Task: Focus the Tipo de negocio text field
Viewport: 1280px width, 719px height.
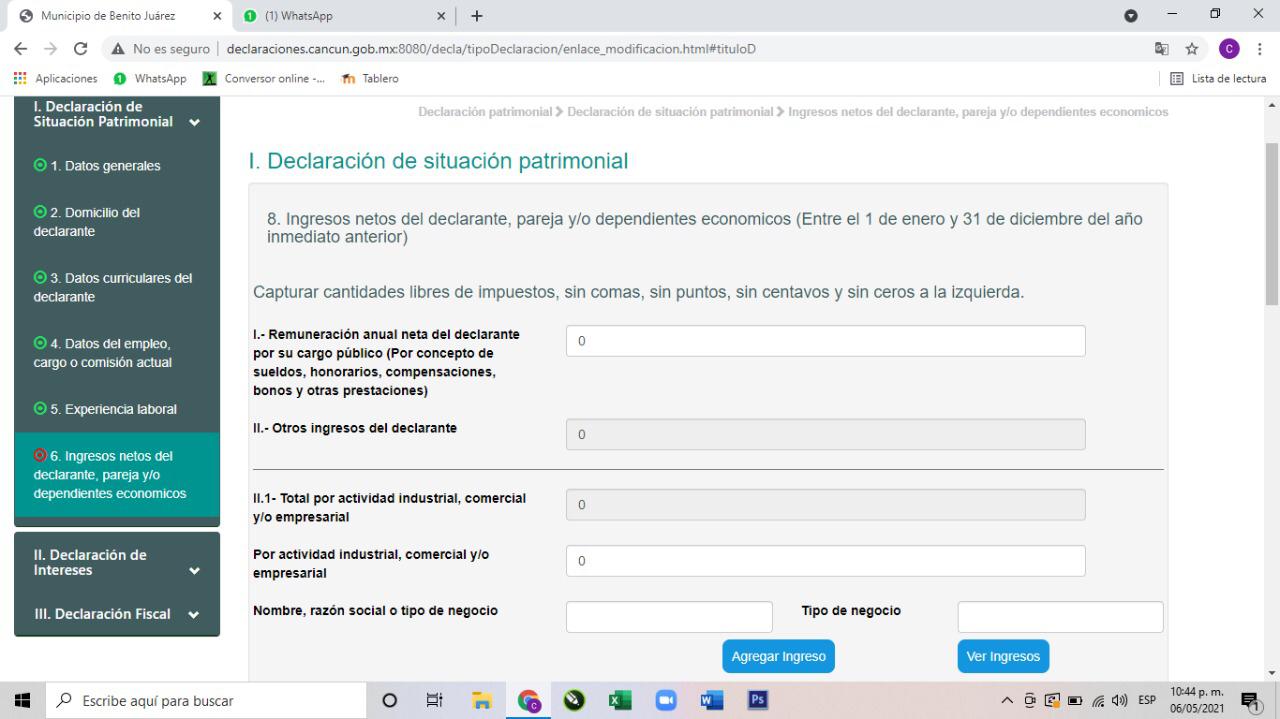Action: tap(1060, 617)
